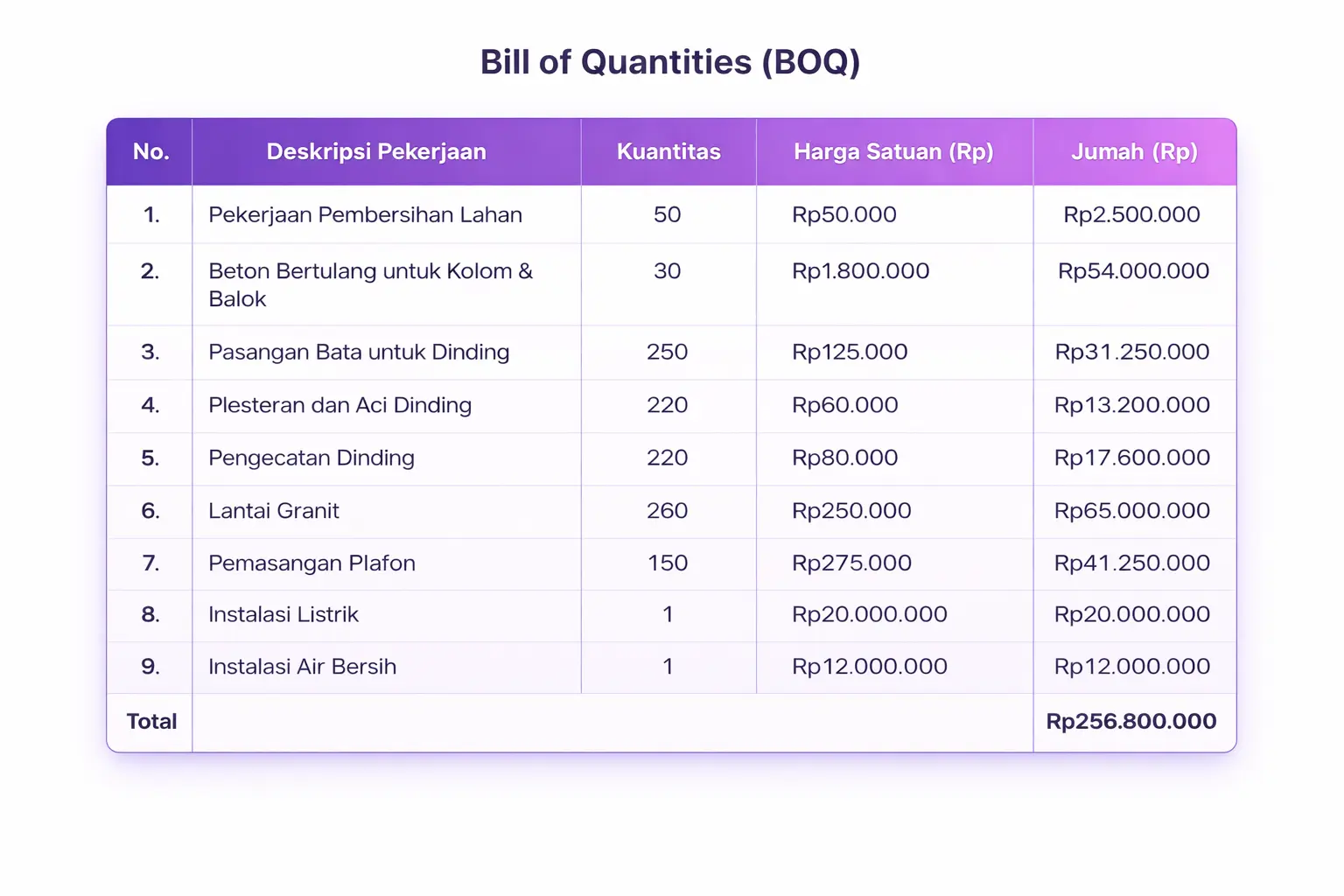
Task: Click the Pengecatan Dinding description
Action: point(311,458)
